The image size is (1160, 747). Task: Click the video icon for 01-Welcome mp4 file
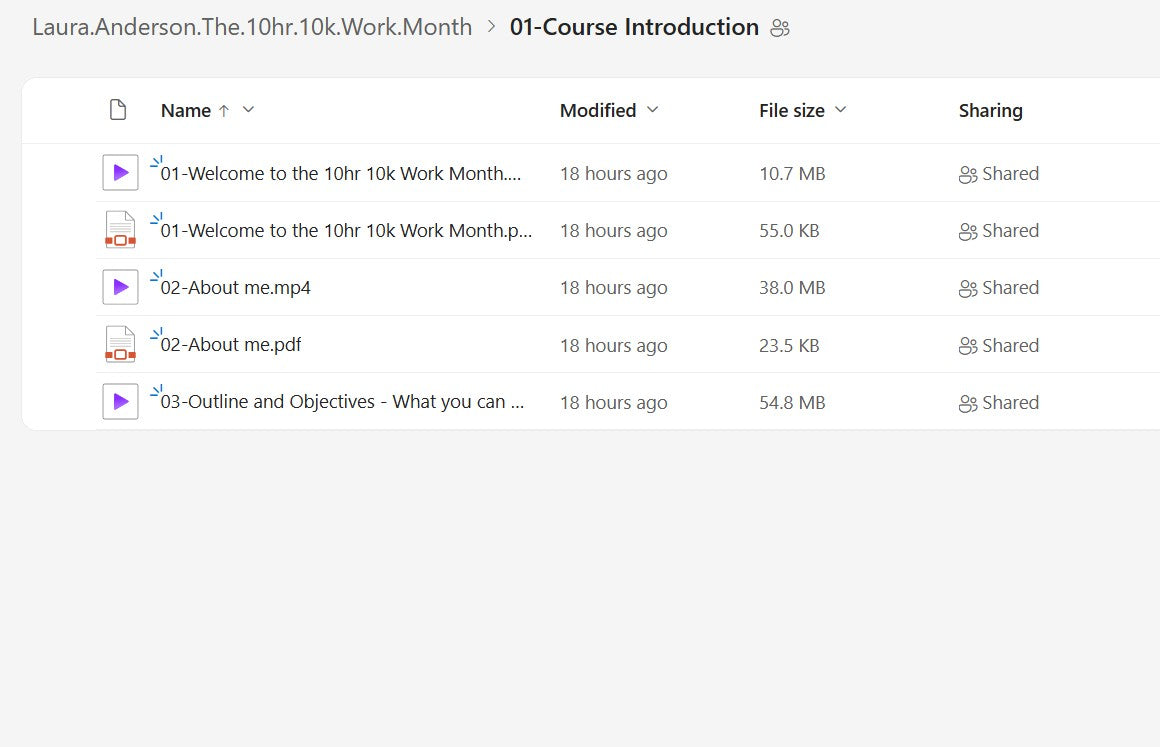tap(120, 173)
